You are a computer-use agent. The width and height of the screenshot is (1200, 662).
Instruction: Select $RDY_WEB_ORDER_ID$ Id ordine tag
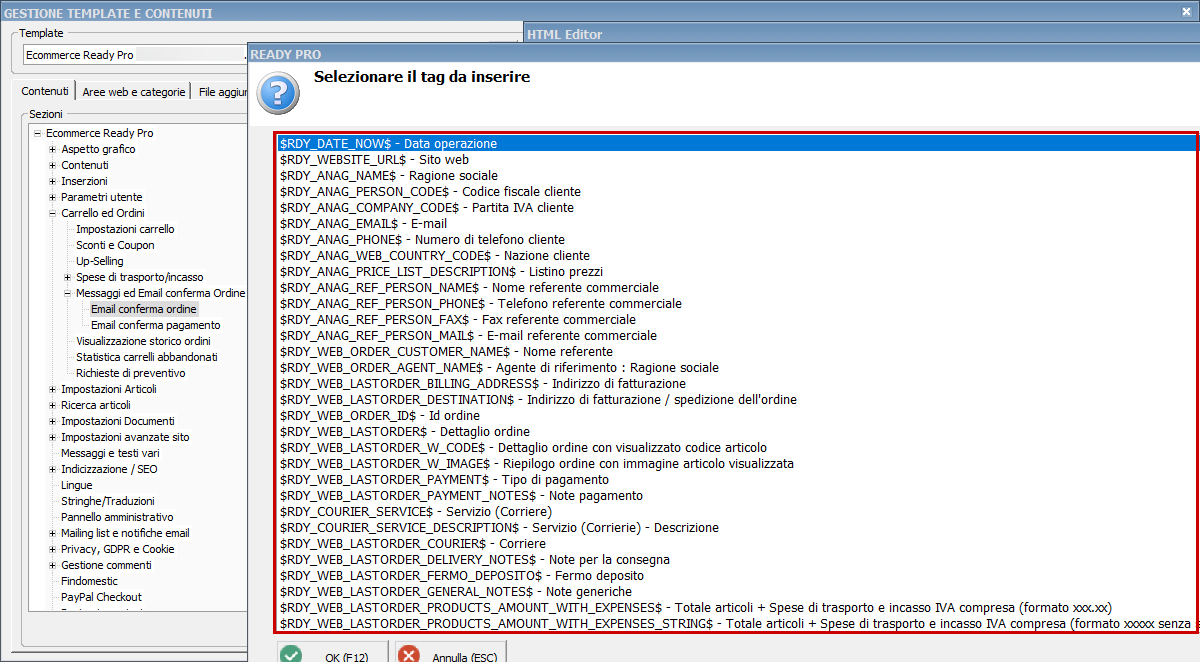pyautogui.click(x=736, y=416)
